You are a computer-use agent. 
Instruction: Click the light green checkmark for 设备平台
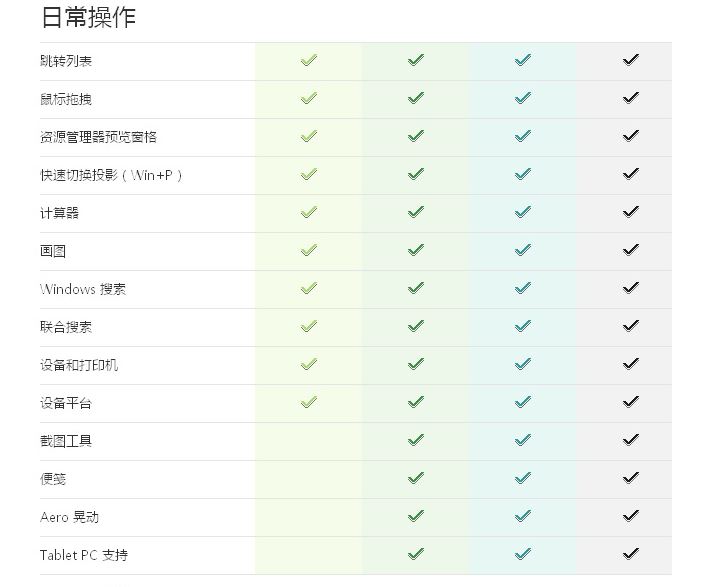(x=309, y=402)
